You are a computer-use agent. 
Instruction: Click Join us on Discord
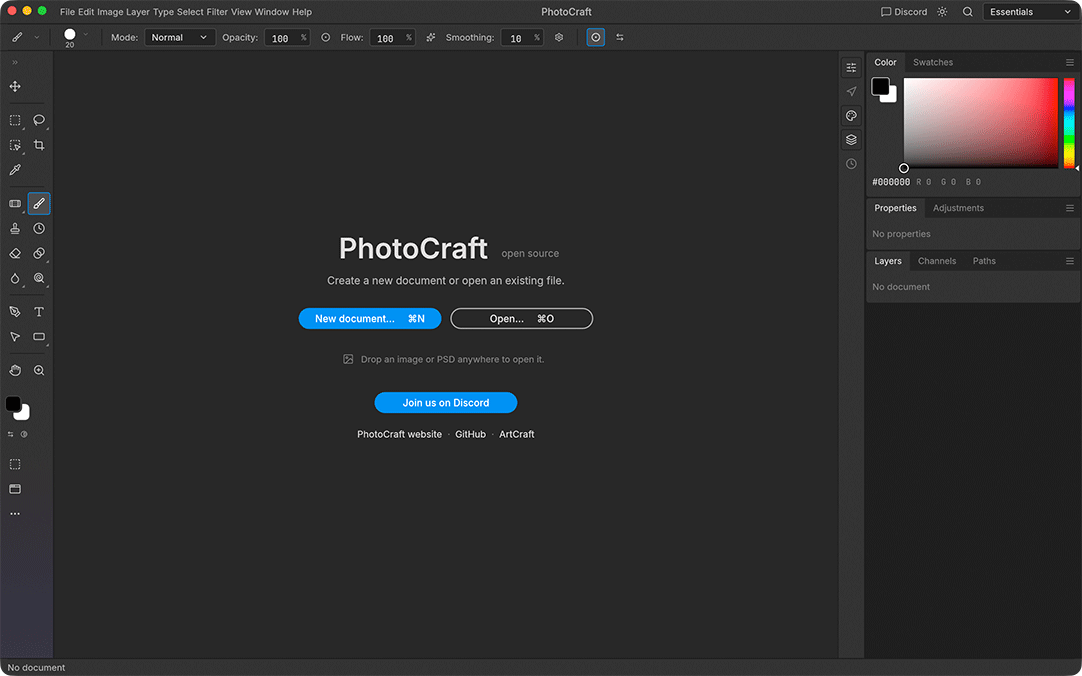tap(446, 403)
